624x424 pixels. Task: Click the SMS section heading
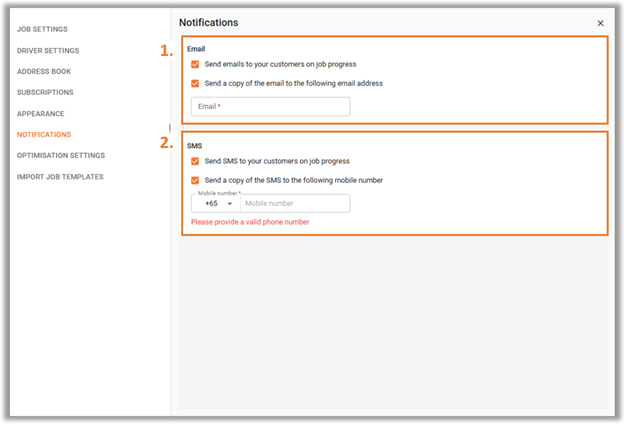point(195,146)
